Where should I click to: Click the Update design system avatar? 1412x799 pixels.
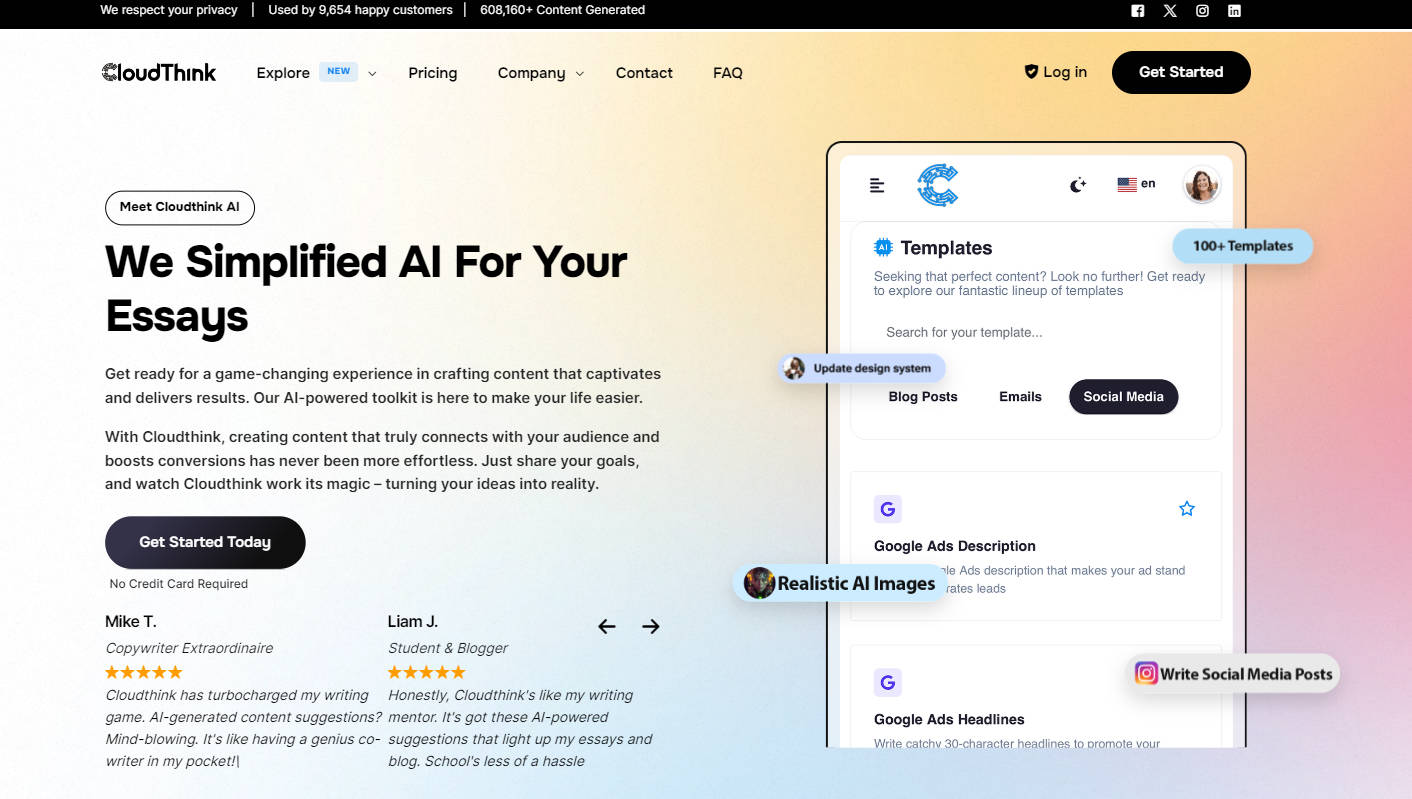[x=795, y=368]
